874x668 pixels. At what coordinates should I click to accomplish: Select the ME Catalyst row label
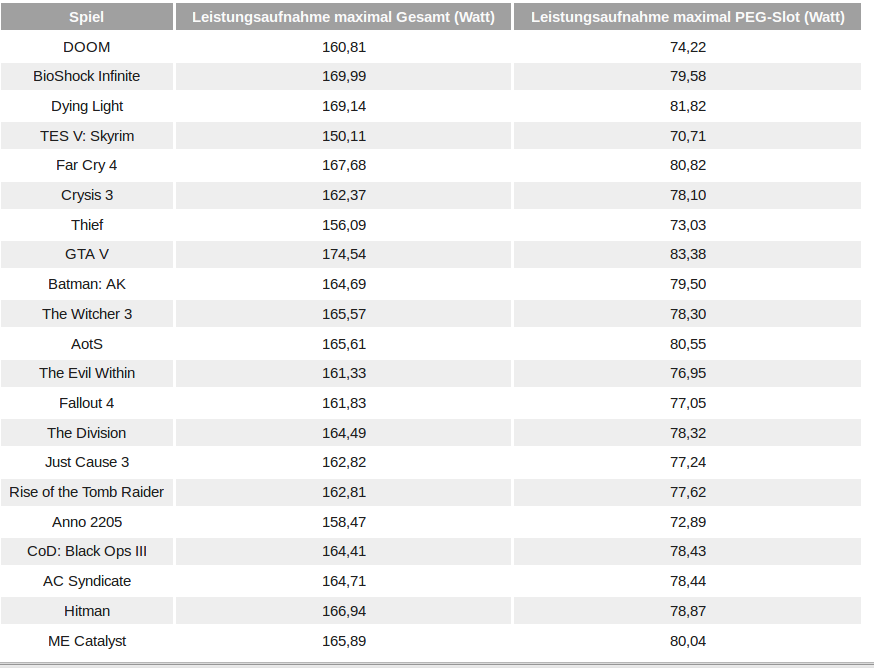click(x=86, y=641)
